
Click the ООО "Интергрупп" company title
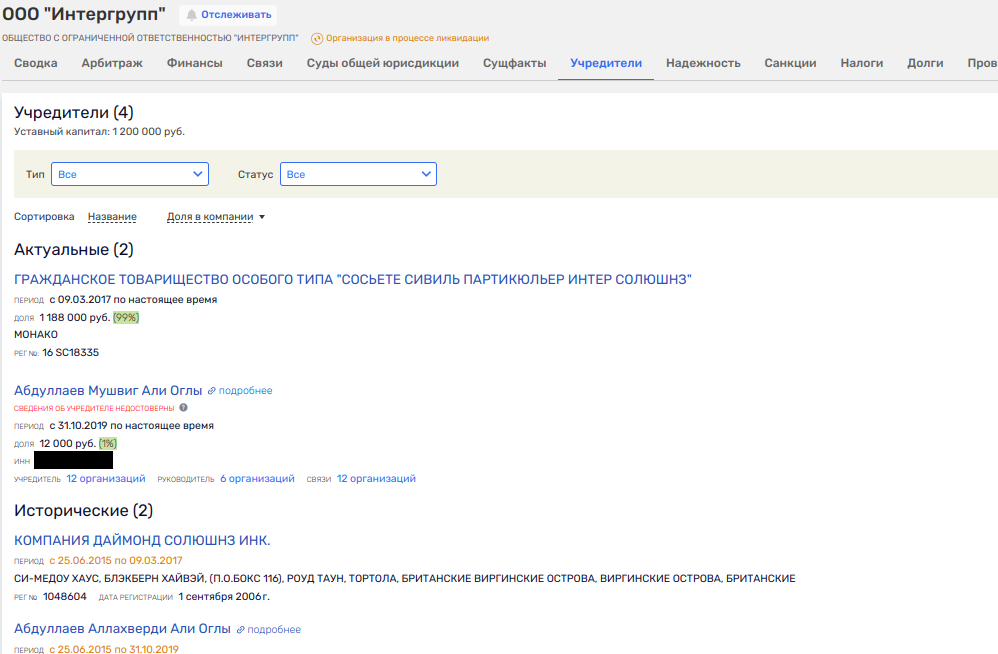(x=84, y=14)
